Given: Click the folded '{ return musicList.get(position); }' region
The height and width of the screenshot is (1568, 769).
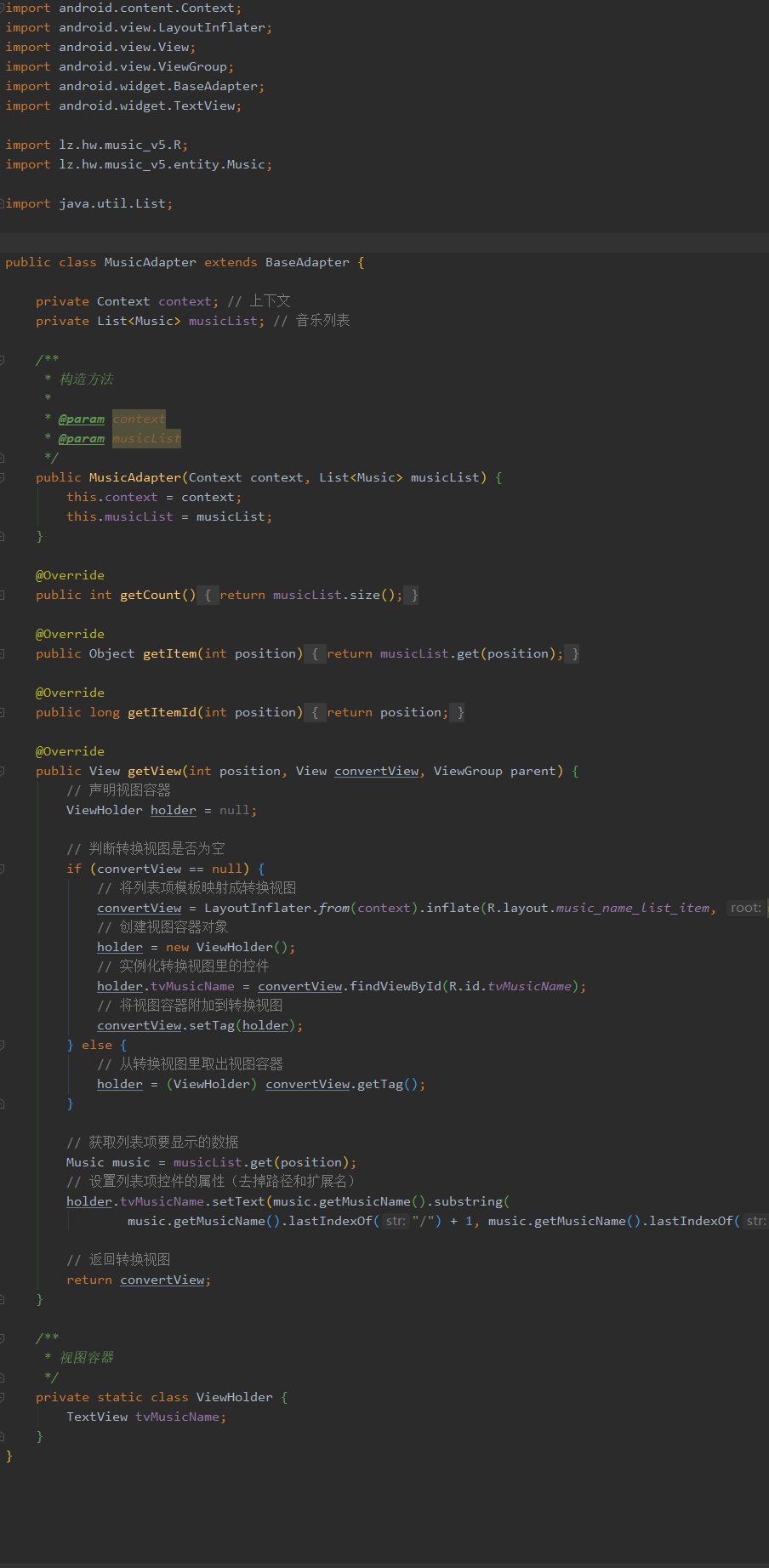Looking at the screenshot, I should (x=443, y=653).
